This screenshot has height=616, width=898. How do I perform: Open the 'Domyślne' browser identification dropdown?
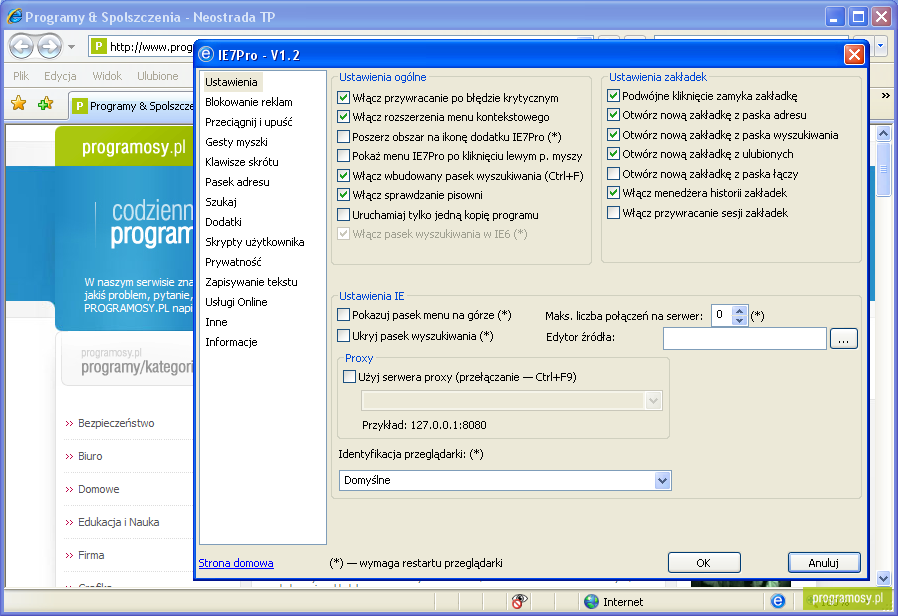(663, 480)
